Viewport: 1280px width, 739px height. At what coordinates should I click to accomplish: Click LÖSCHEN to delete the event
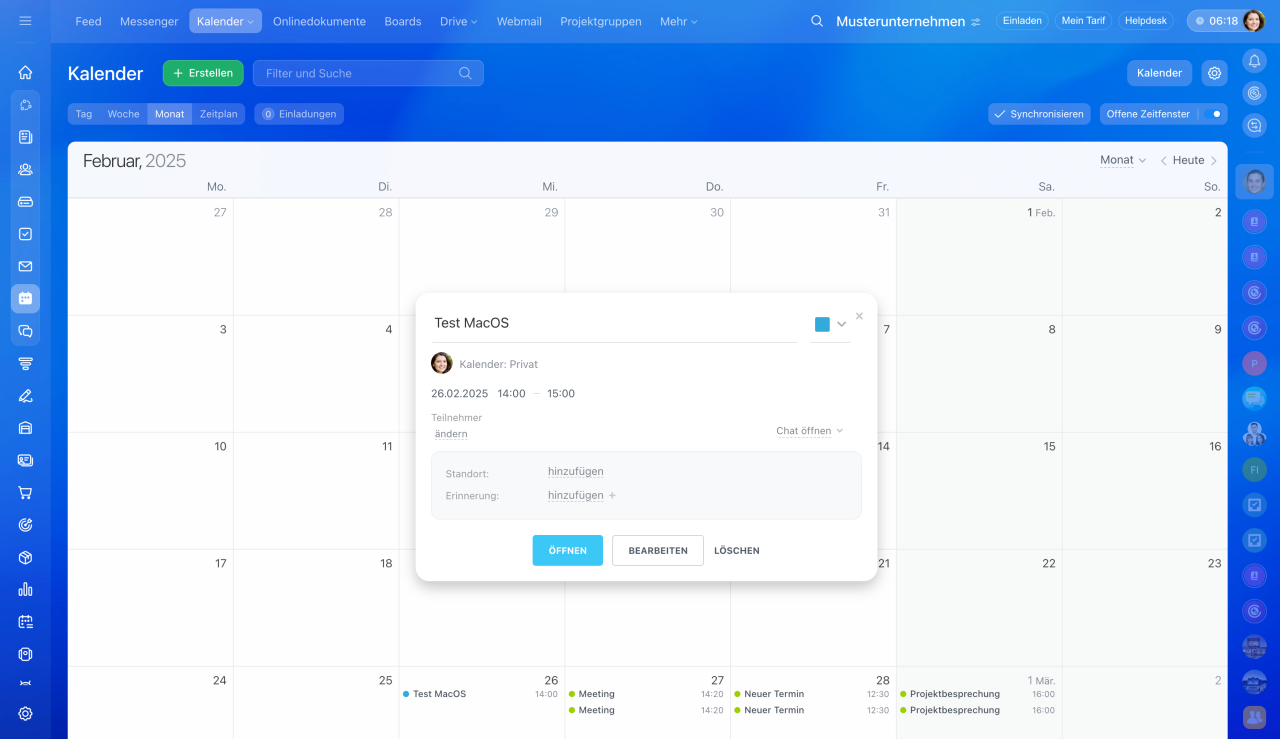(737, 550)
